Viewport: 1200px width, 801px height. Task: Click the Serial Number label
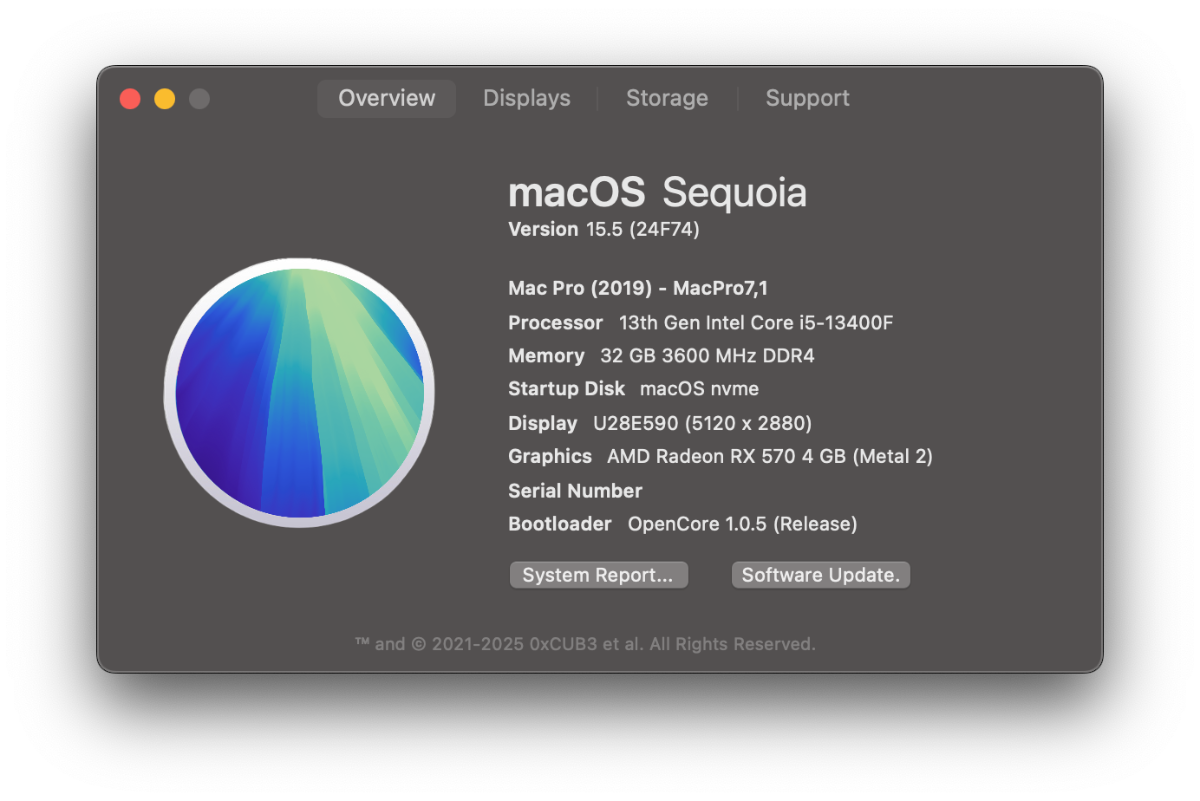[575, 491]
